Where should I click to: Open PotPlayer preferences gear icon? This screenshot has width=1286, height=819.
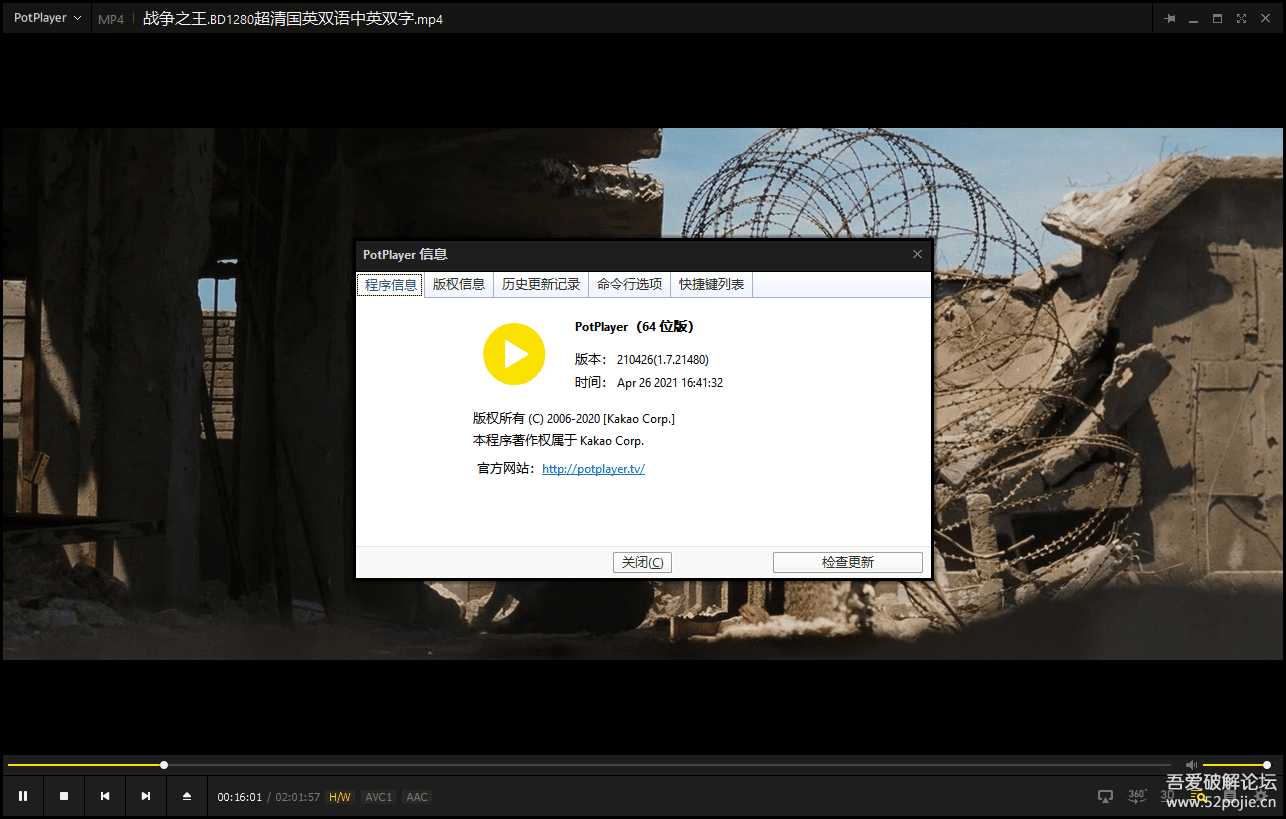click(1260, 796)
